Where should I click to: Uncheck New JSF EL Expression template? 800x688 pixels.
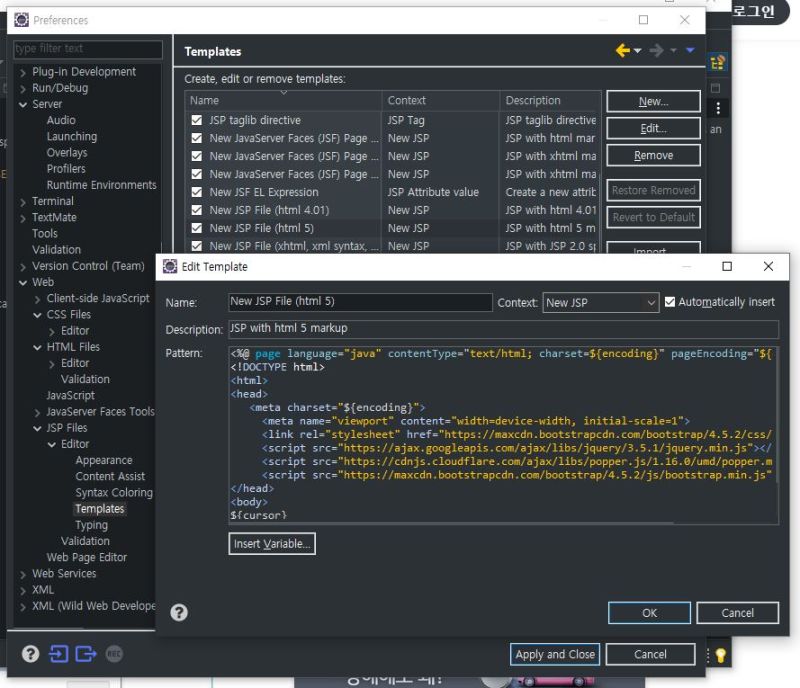tap(196, 192)
